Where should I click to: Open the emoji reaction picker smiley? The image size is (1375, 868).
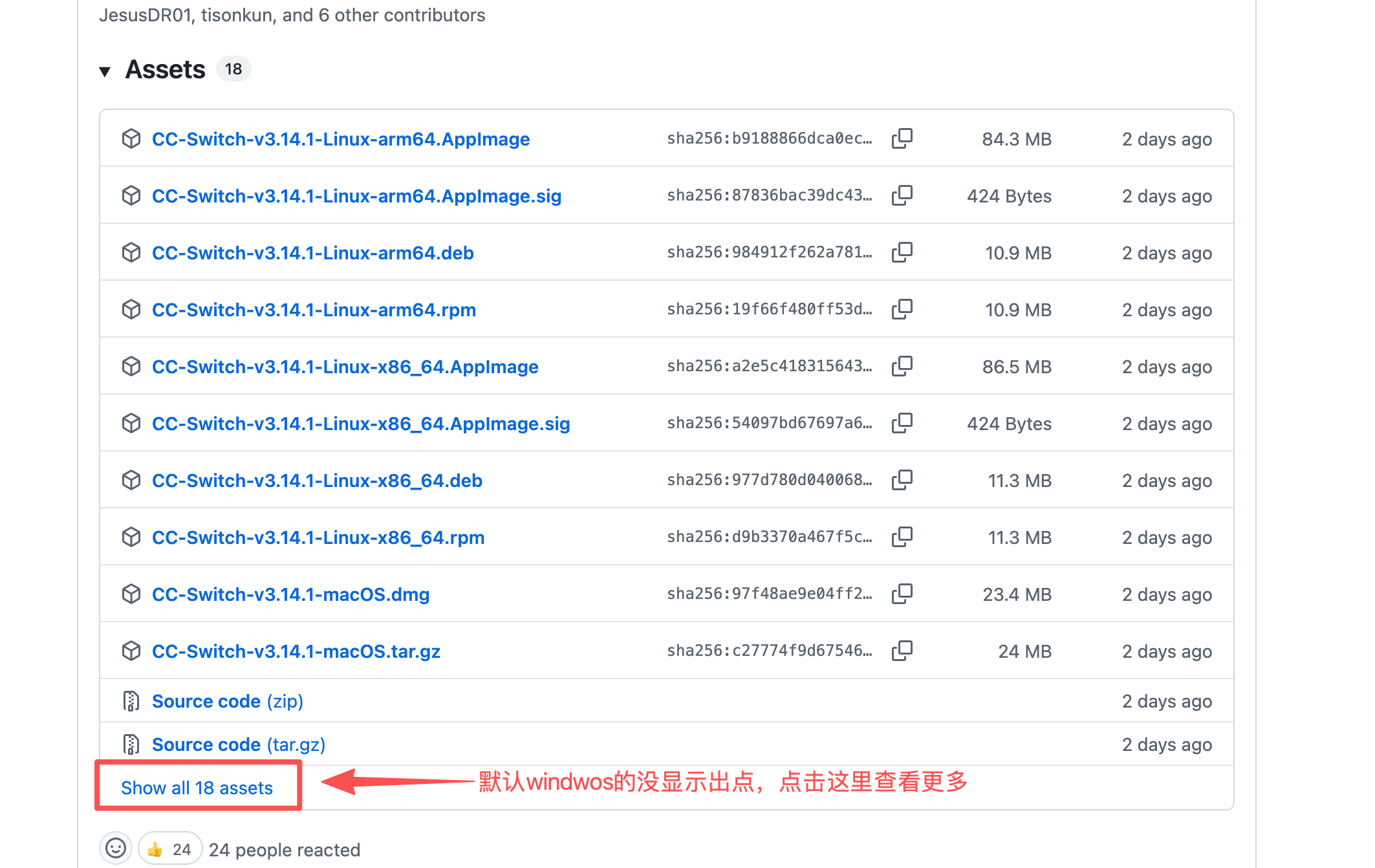[116, 848]
